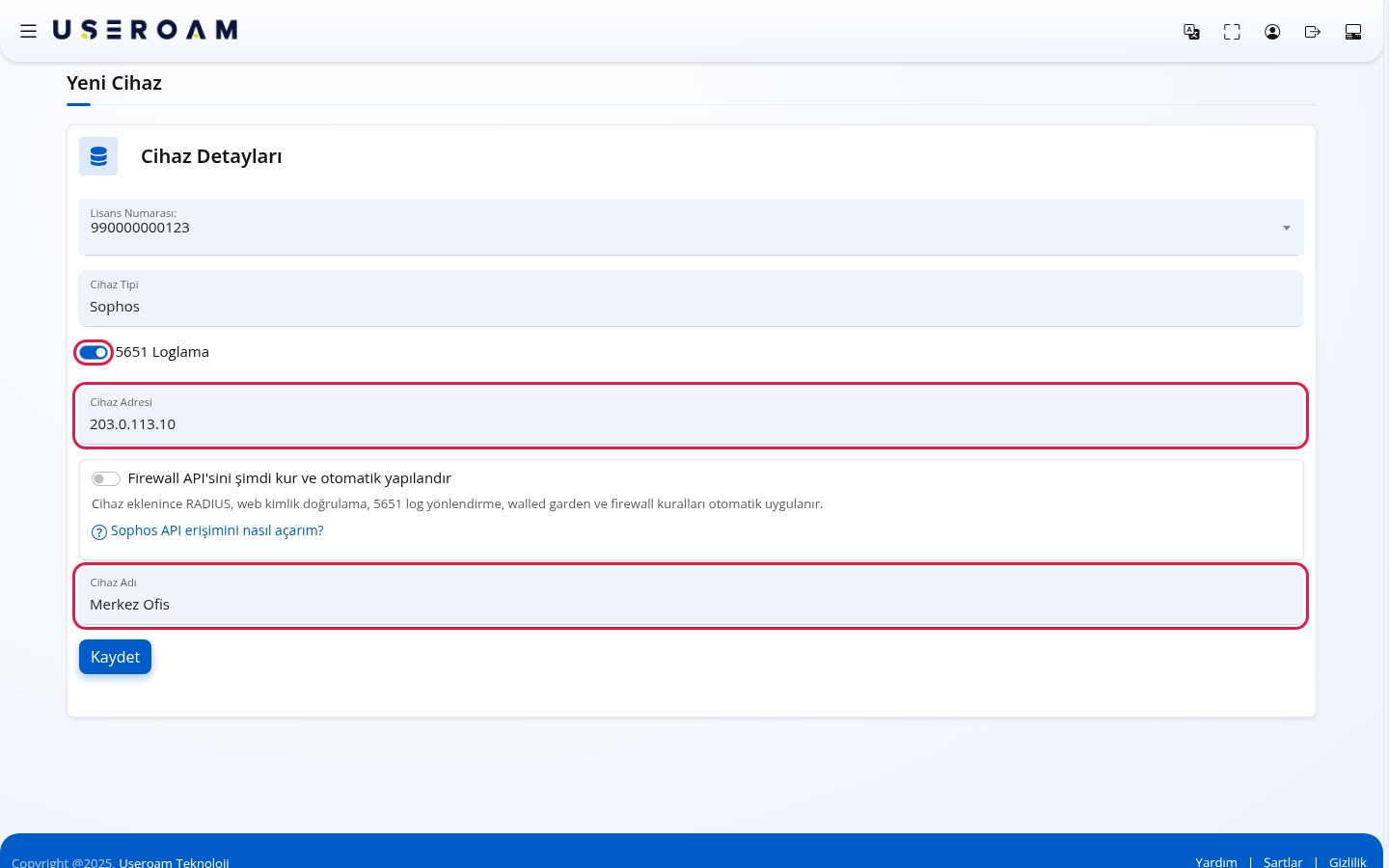Open the Şartlar footer link

(x=1283, y=862)
